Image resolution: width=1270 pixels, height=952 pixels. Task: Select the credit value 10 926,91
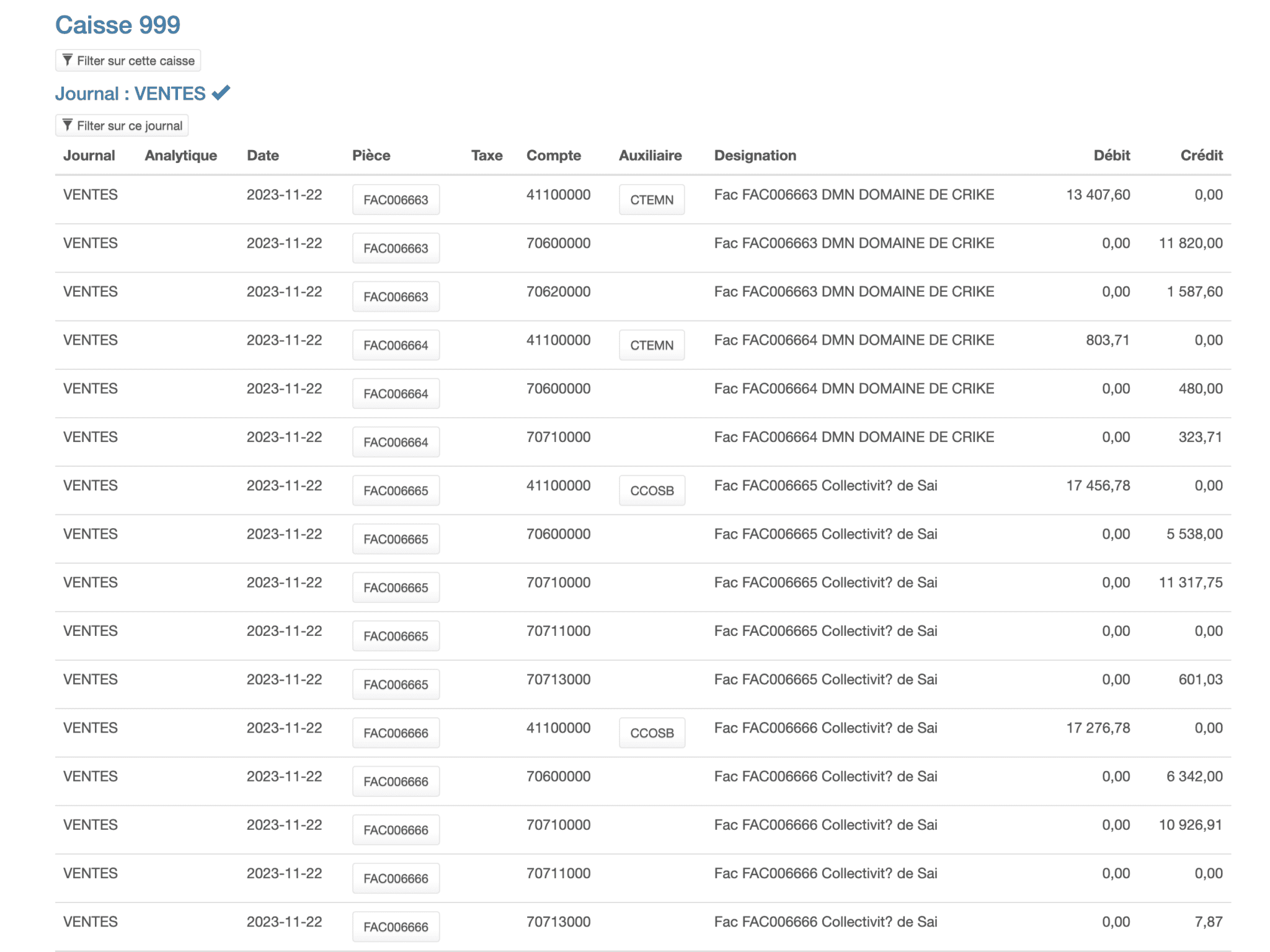pyautogui.click(x=1191, y=825)
